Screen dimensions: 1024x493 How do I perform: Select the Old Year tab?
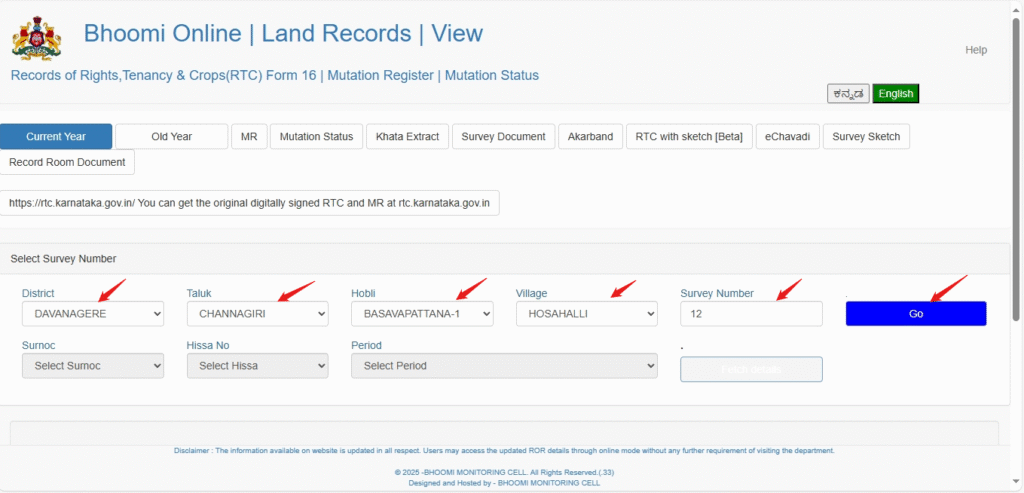tap(171, 136)
